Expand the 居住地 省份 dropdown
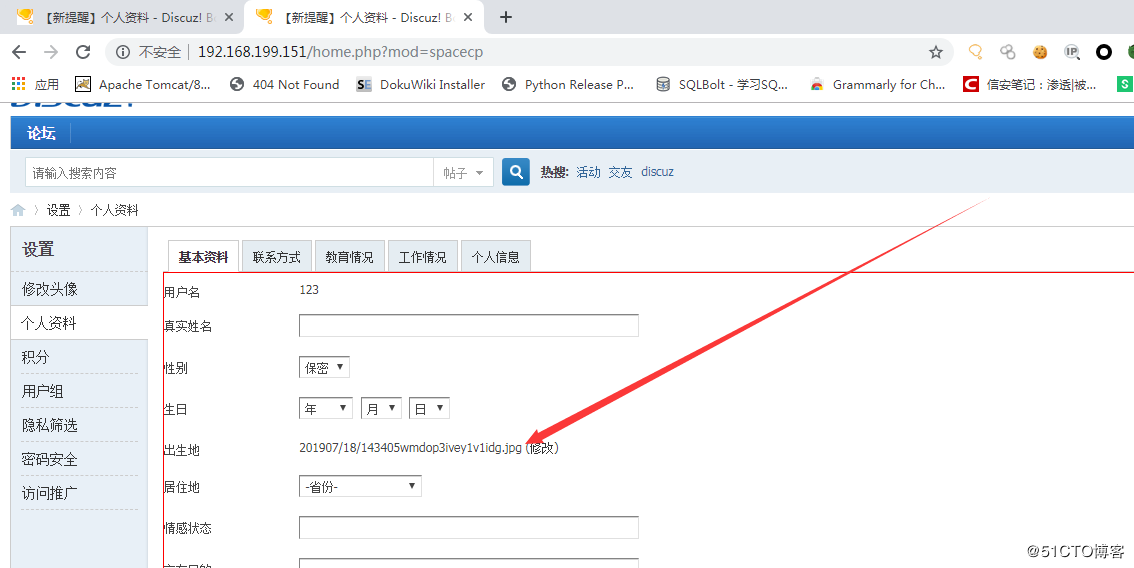The width and height of the screenshot is (1134, 568). pyautogui.click(x=360, y=487)
